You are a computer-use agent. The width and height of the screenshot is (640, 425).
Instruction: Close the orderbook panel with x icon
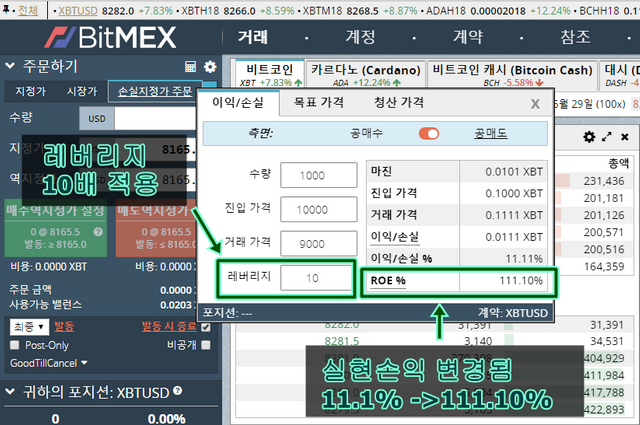[624, 137]
